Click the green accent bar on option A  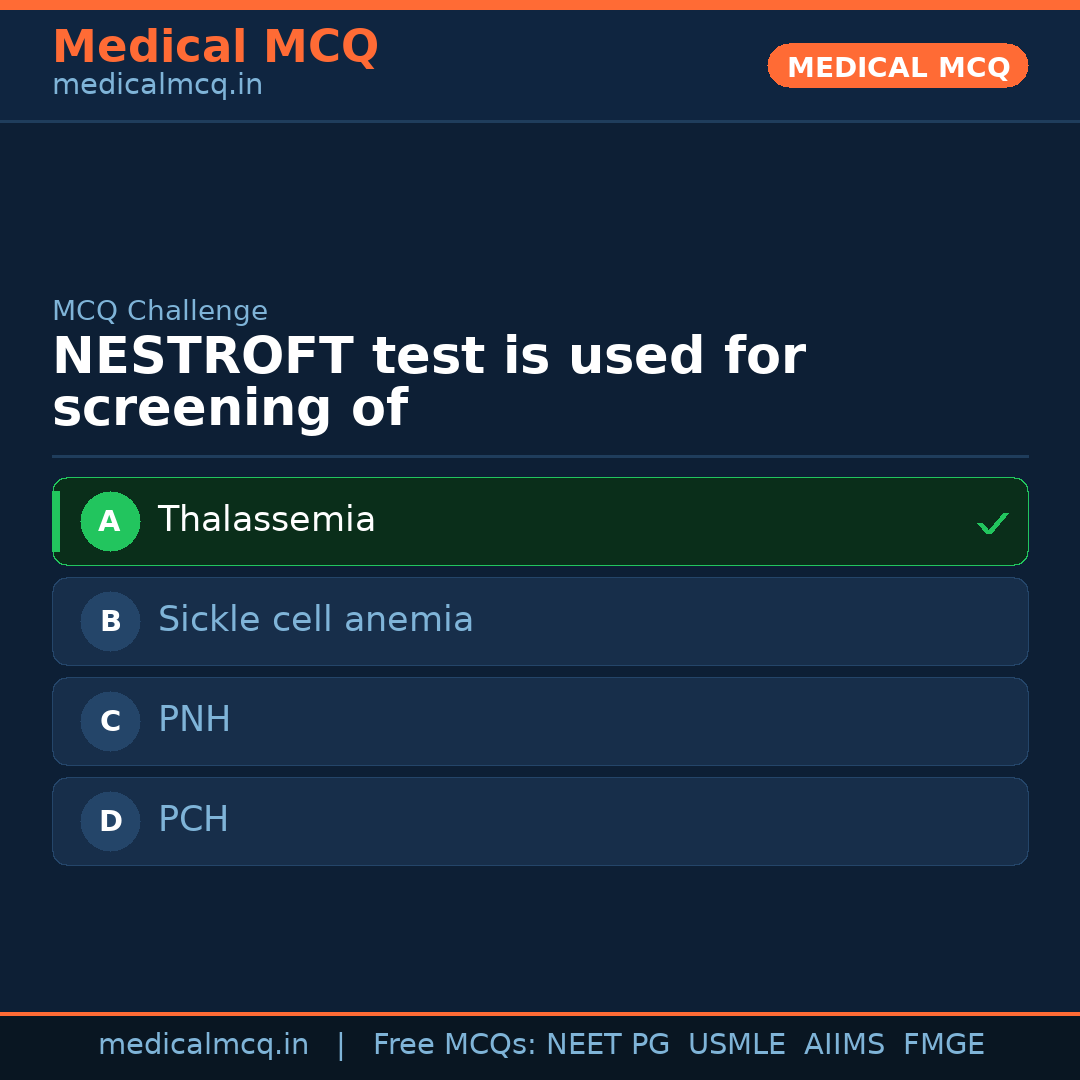(56, 521)
